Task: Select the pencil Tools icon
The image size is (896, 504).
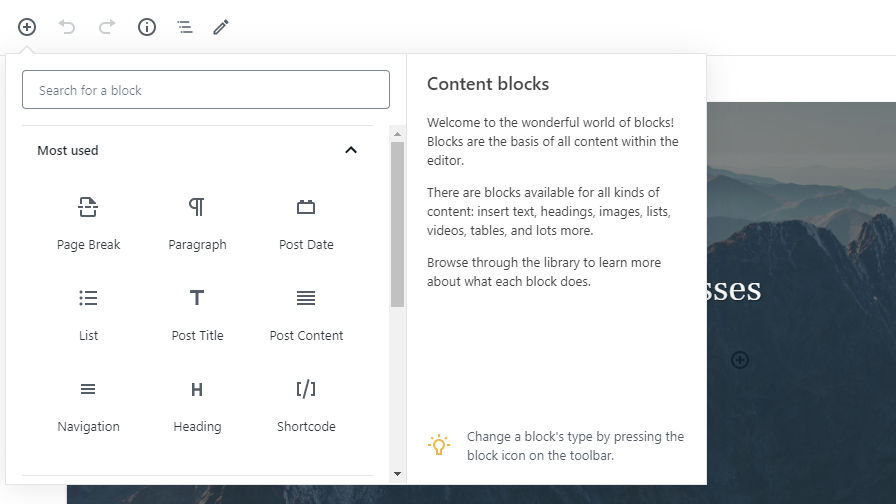Action: [x=221, y=27]
